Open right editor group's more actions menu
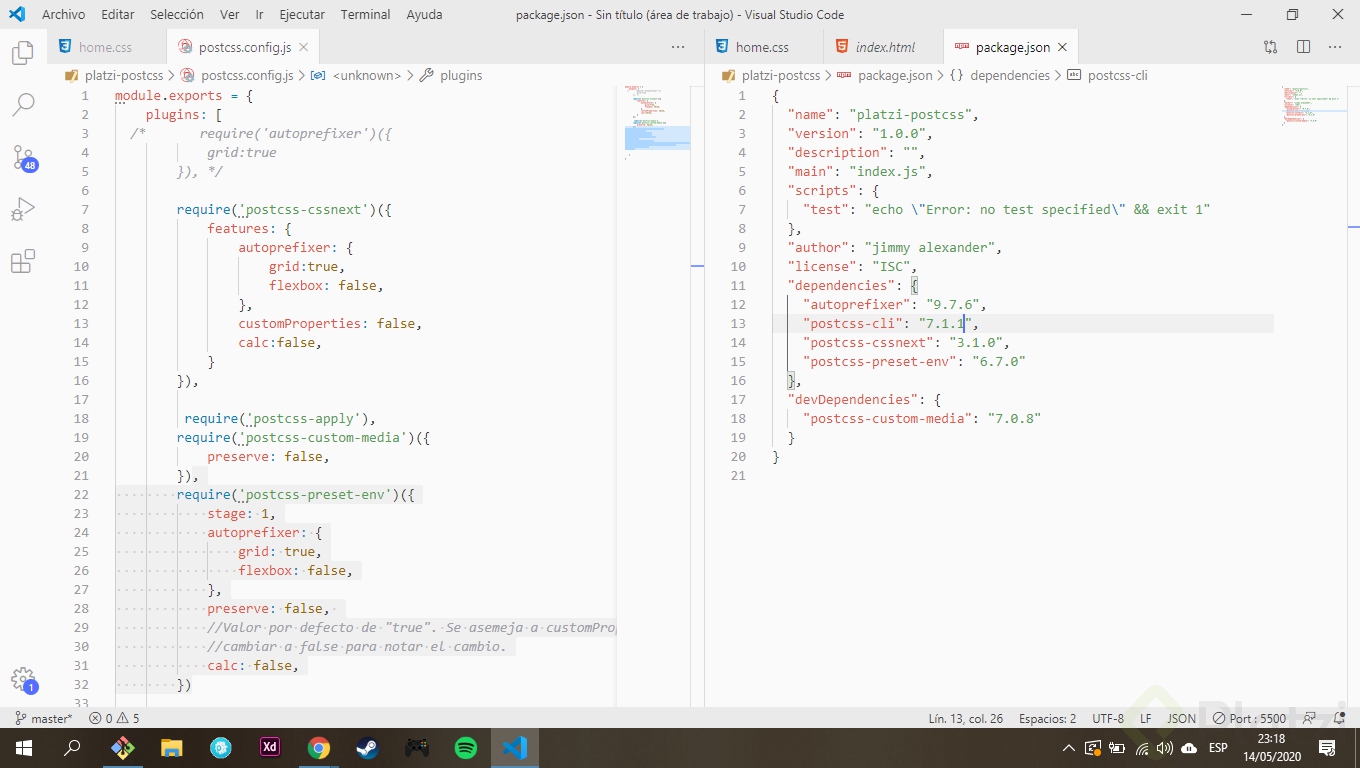The height and width of the screenshot is (768, 1360). click(1335, 47)
